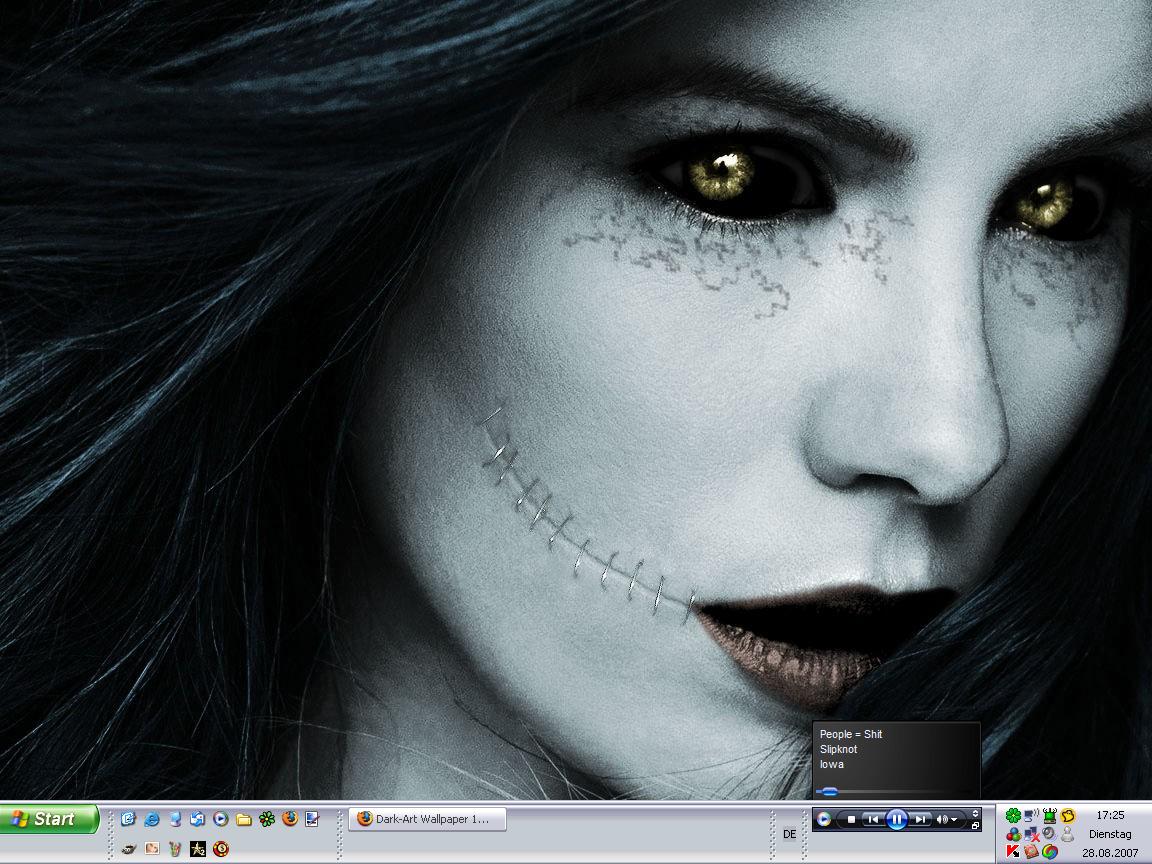The height and width of the screenshot is (864, 1152).
Task: Open the casino chip icon in Quick Launch
Action: pyautogui.click(x=221, y=849)
